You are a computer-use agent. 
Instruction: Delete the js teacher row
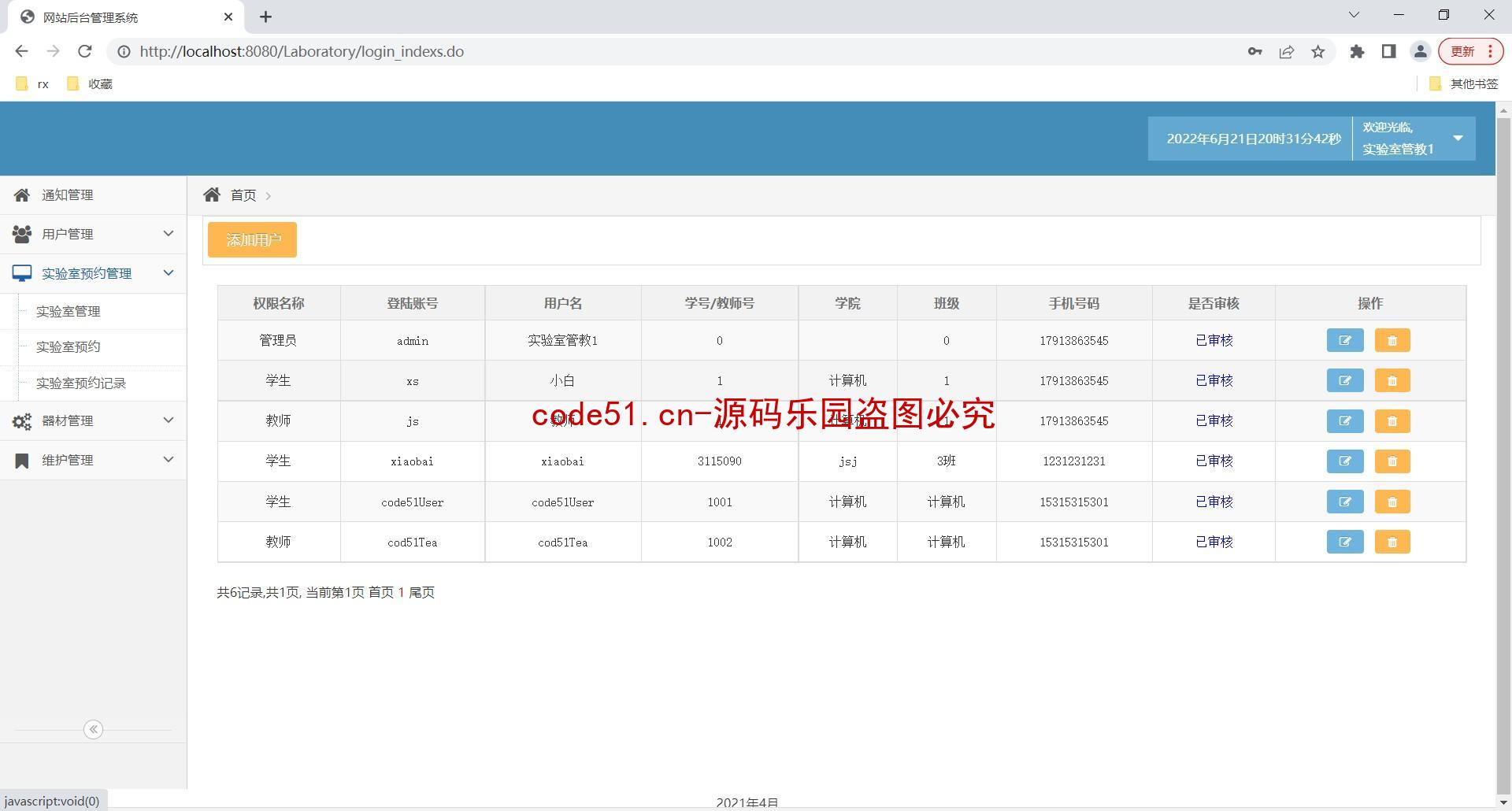(1392, 421)
